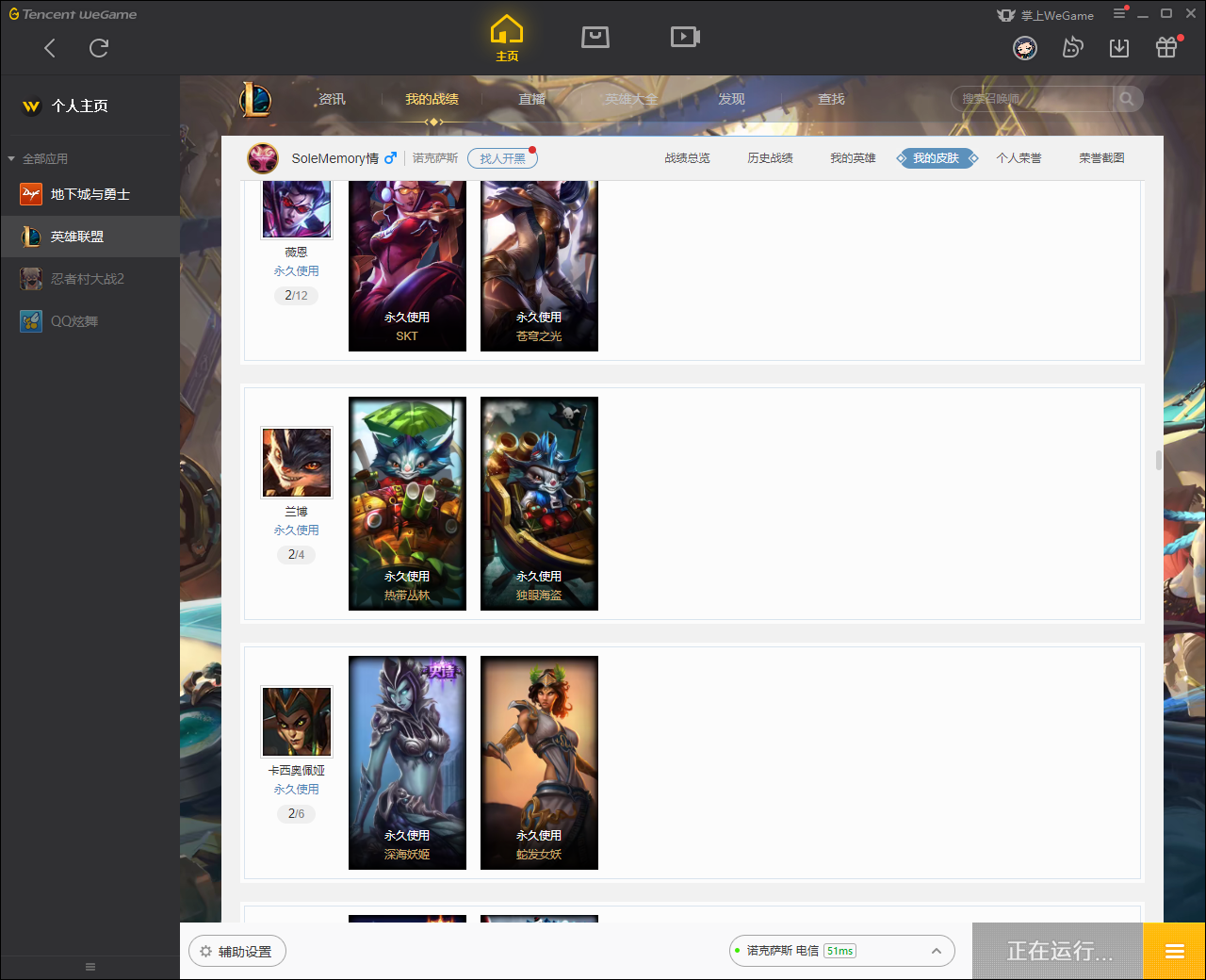
Task: Open the 直播 tab
Action: (x=531, y=99)
